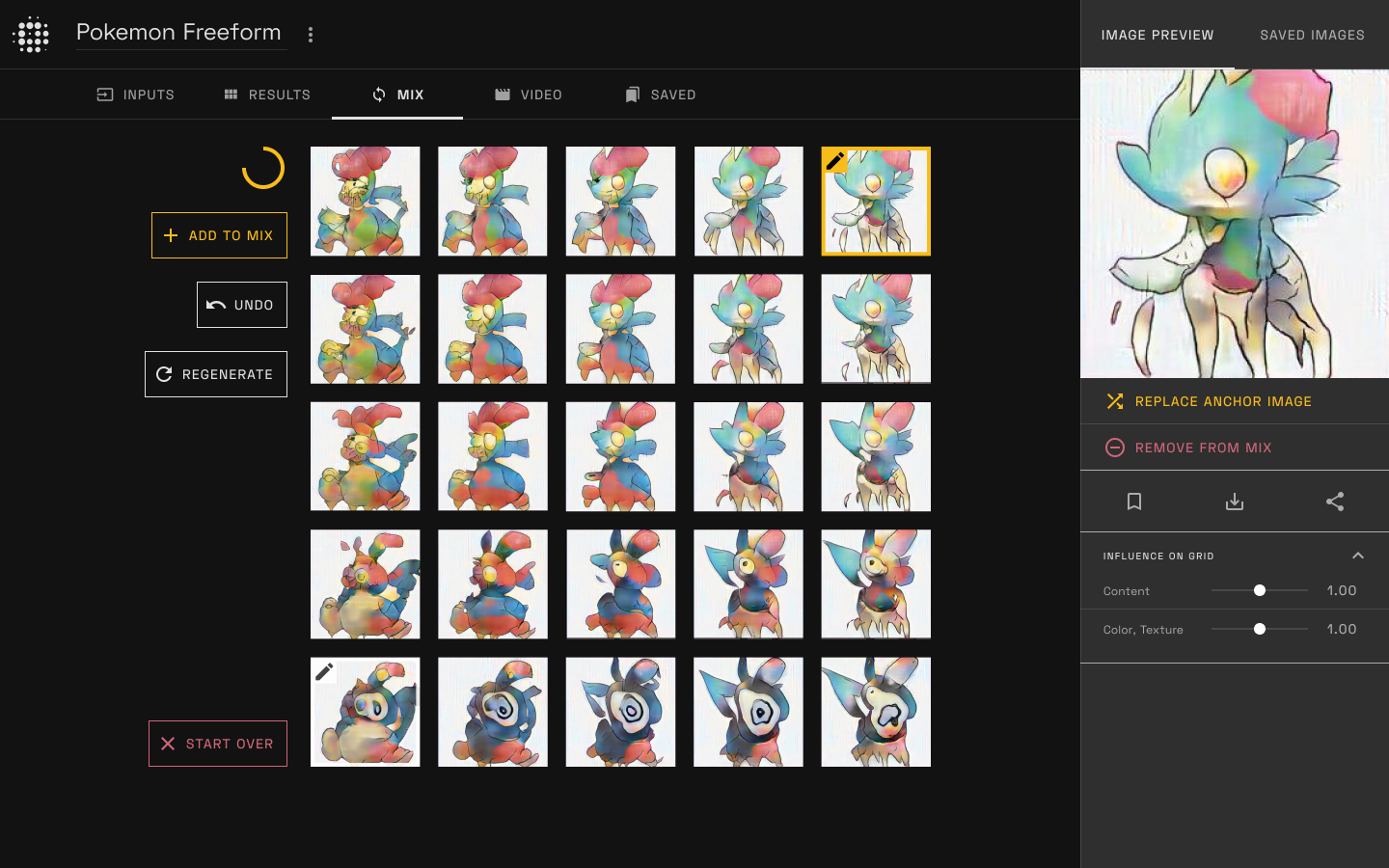Share the previewed image
The image size is (1389, 868).
1335,502
